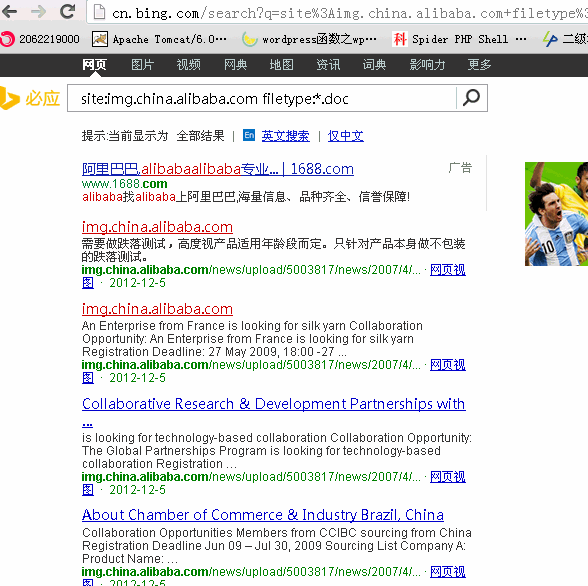Open the 地图 tab
588x586 pixels.
[281, 64]
